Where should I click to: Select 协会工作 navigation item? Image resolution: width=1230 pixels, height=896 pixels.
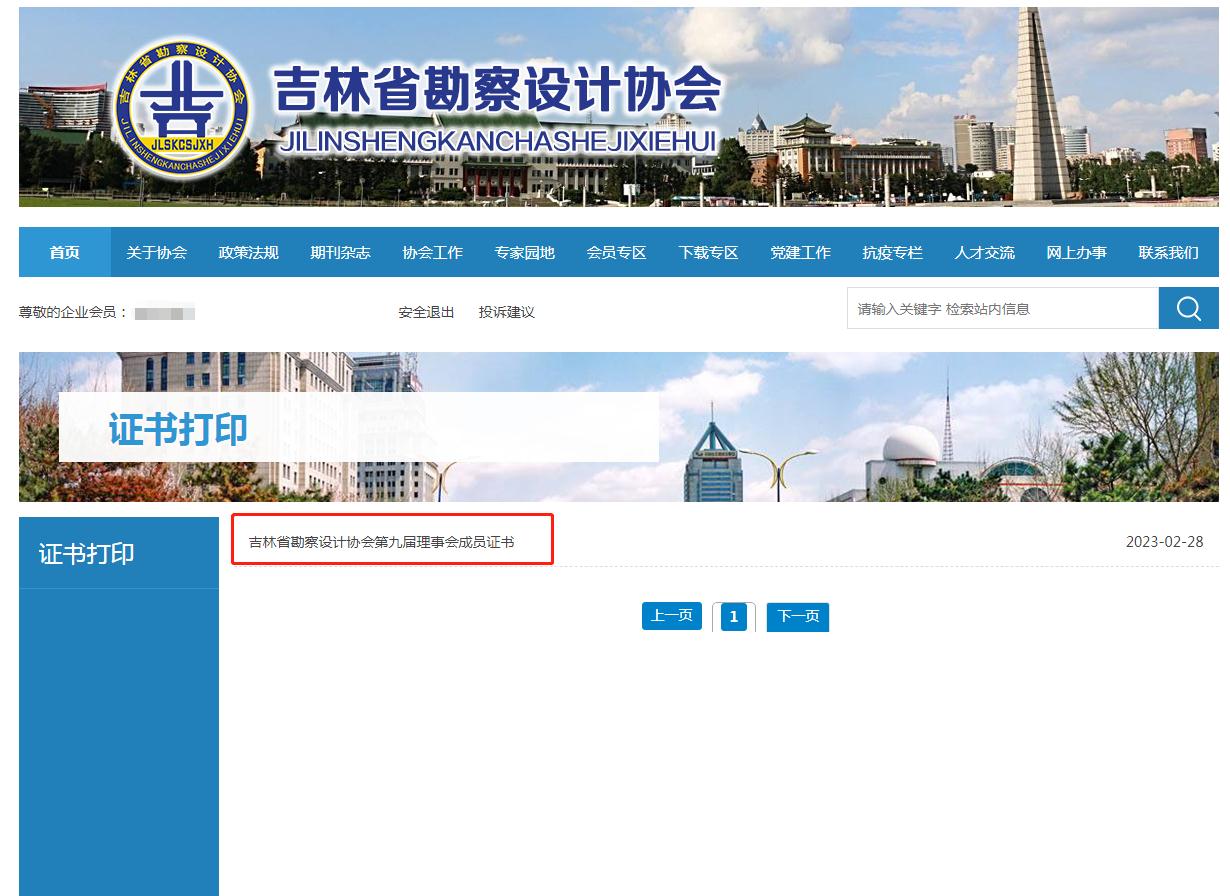(x=433, y=252)
